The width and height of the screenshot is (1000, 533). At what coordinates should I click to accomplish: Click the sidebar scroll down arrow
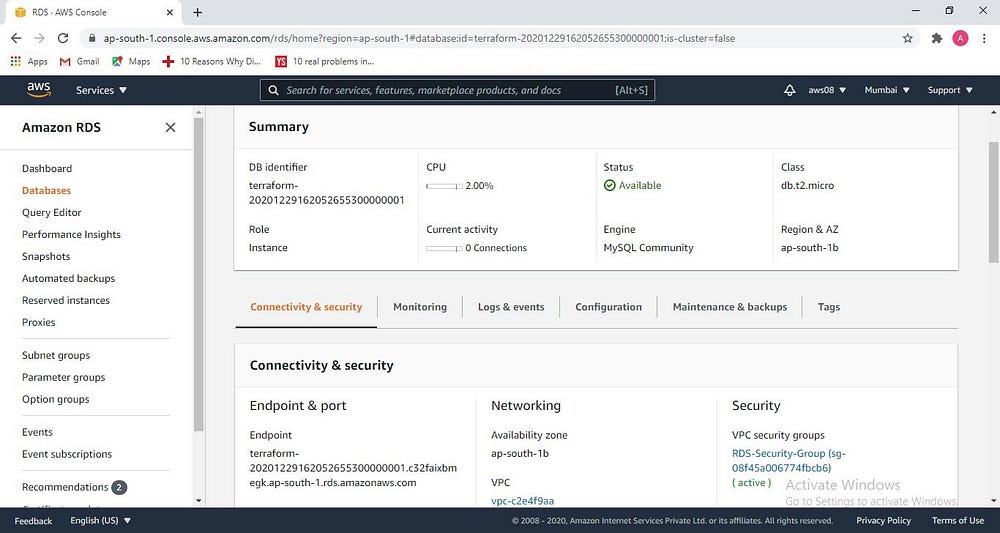198,501
